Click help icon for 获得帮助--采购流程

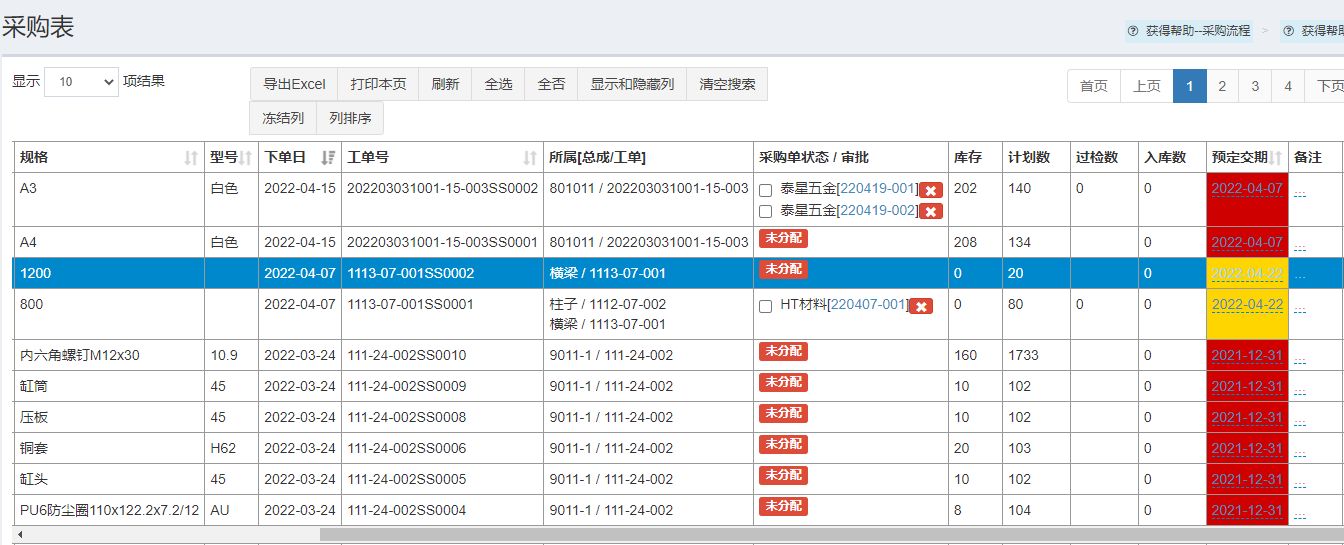pos(1132,31)
